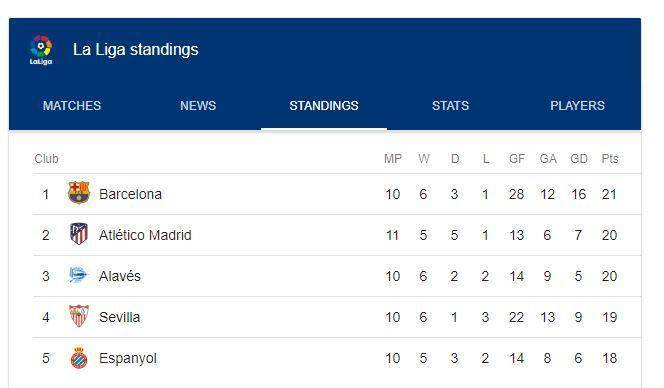Screen dimensions: 664x388
Task: Open the Barcelona team name link
Action: click(x=130, y=194)
